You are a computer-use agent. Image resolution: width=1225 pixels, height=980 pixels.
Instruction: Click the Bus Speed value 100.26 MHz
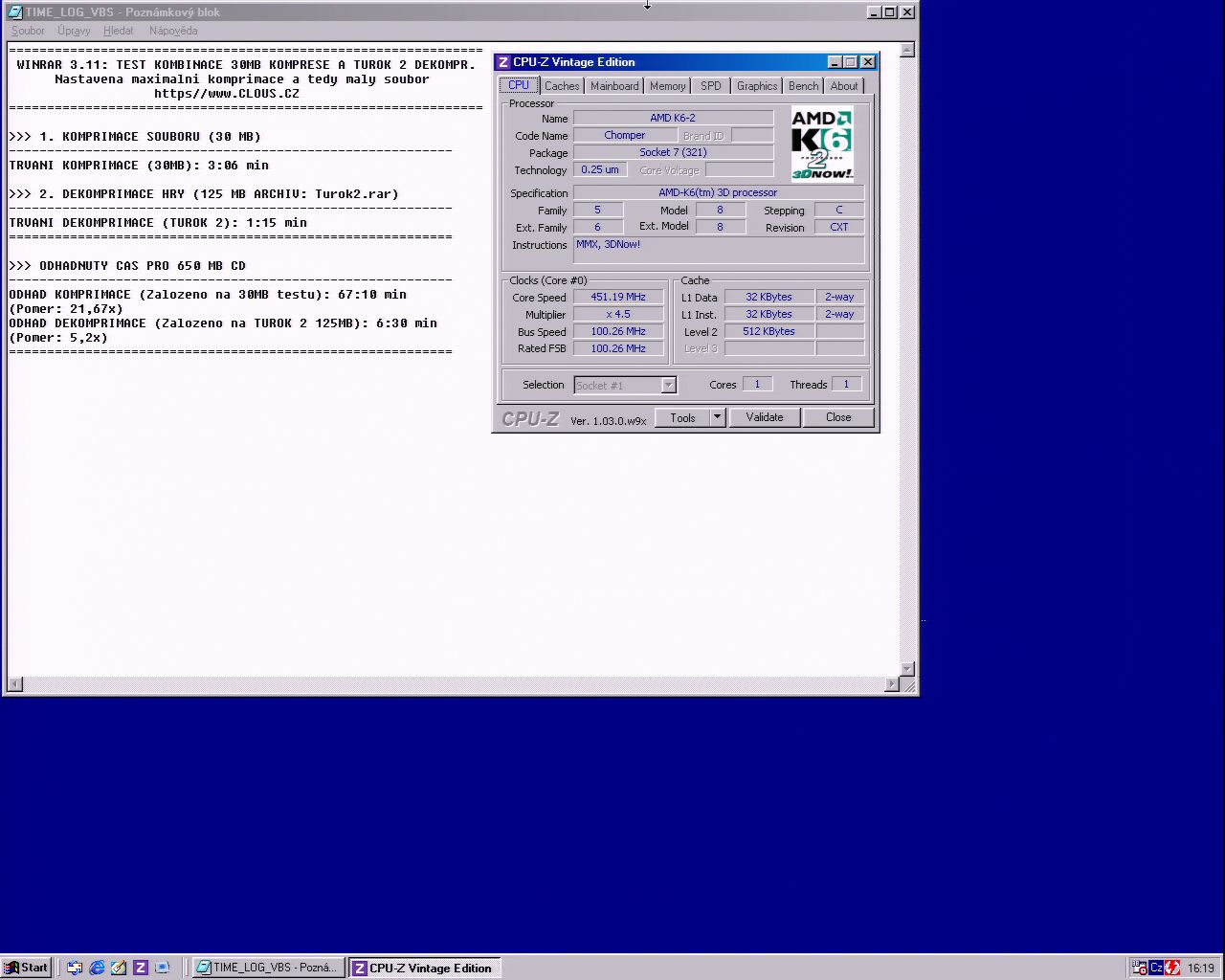tap(618, 331)
